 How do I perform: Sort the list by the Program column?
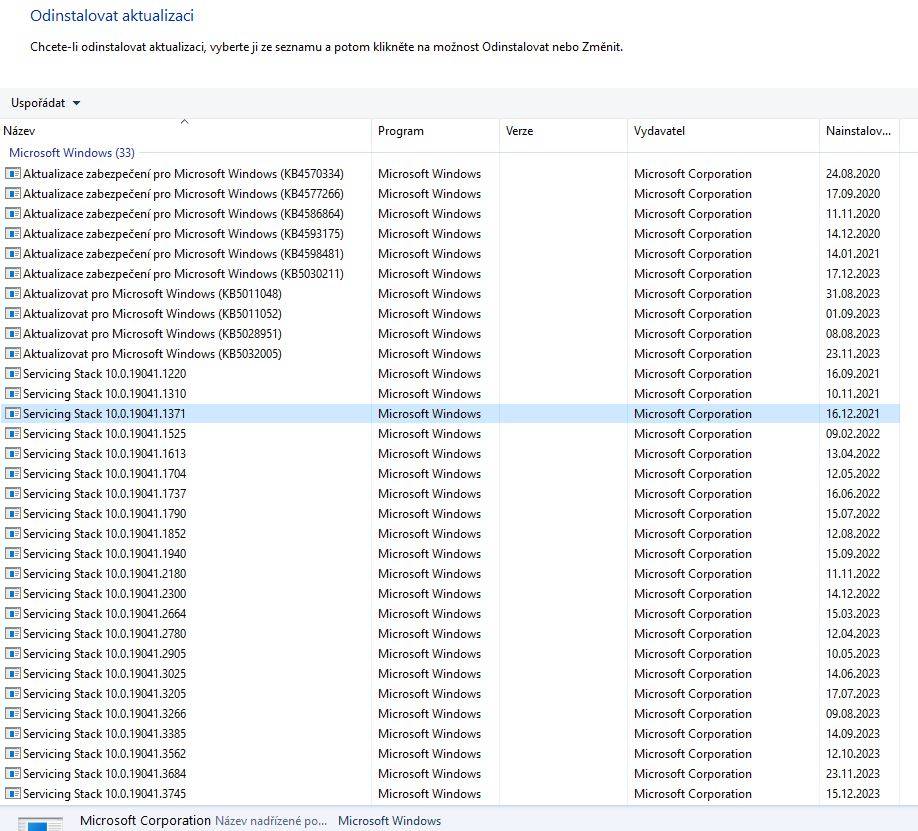point(436,131)
